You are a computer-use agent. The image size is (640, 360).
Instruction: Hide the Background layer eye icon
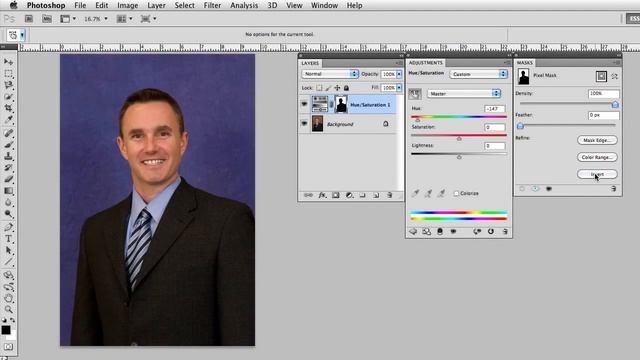(x=304, y=124)
